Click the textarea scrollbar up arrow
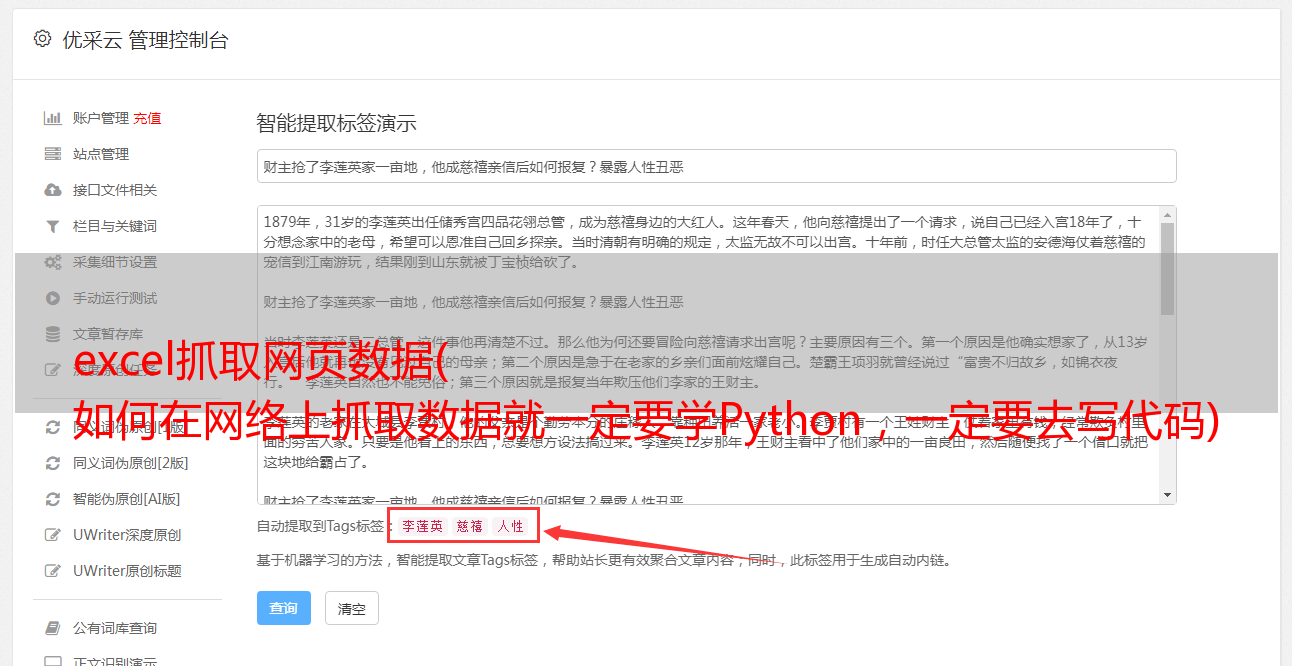The width and height of the screenshot is (1292, 666). click(1167, 215)
